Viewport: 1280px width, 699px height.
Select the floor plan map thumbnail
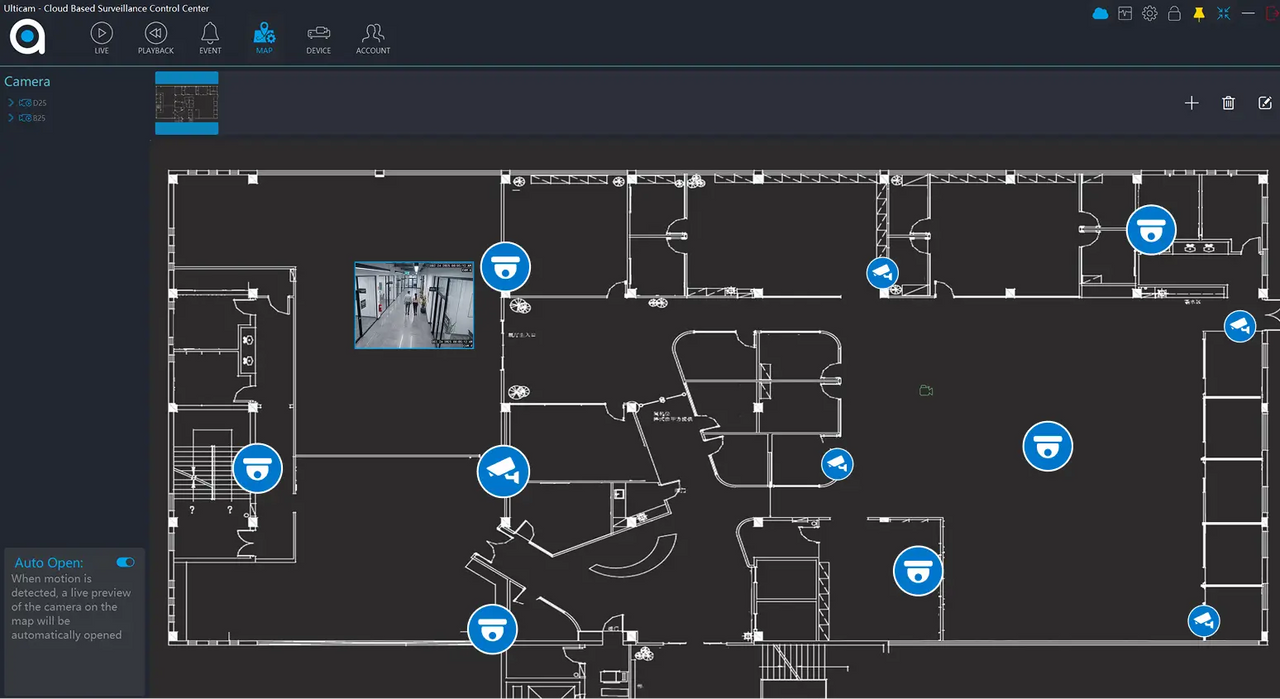(x=187, y=103)
